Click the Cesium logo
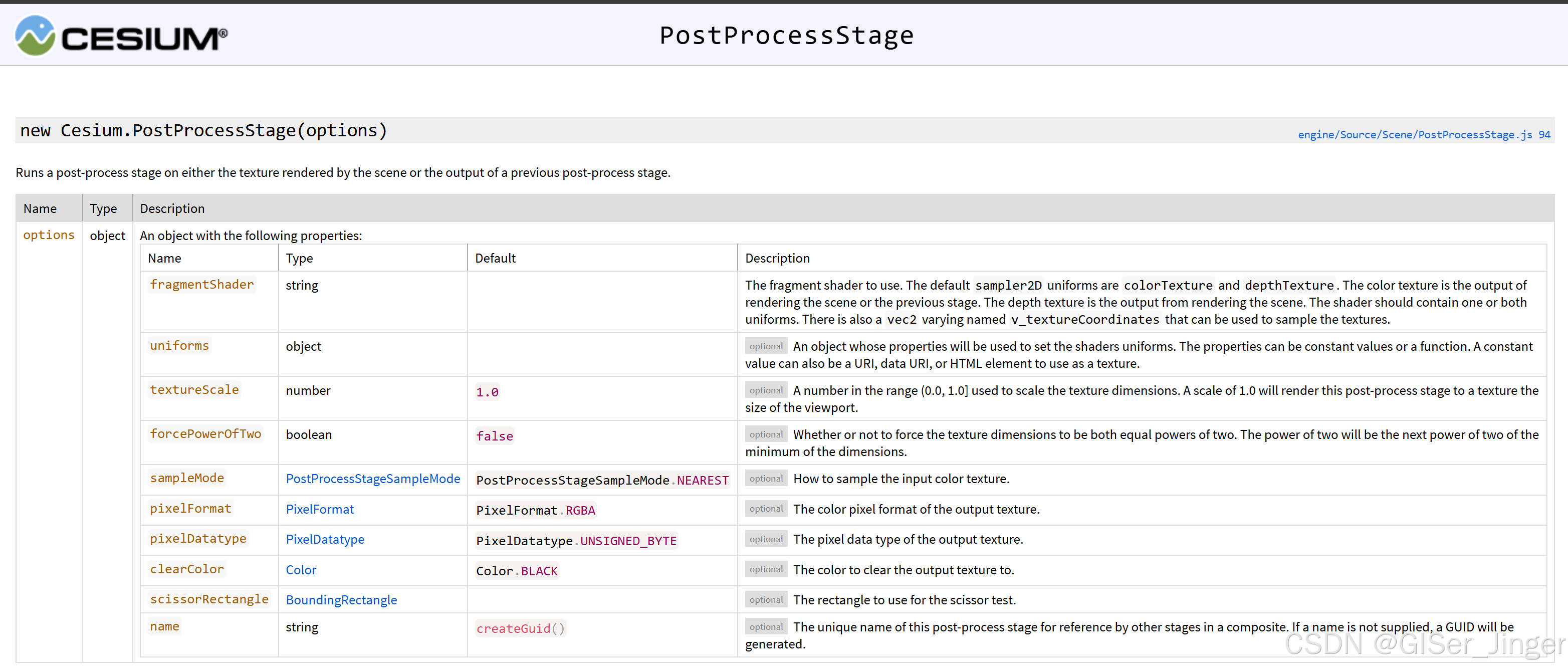This screenshot has width=1568, height=670. tap(121, 36)
